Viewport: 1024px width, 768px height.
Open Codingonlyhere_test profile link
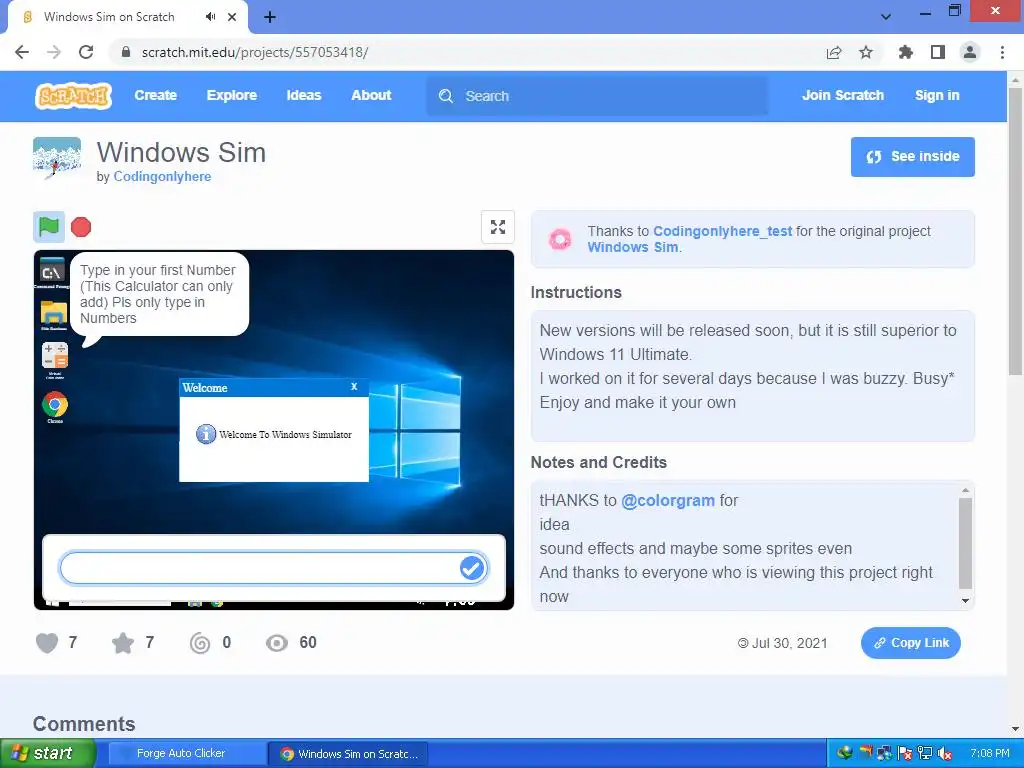[x=722, y=231]
